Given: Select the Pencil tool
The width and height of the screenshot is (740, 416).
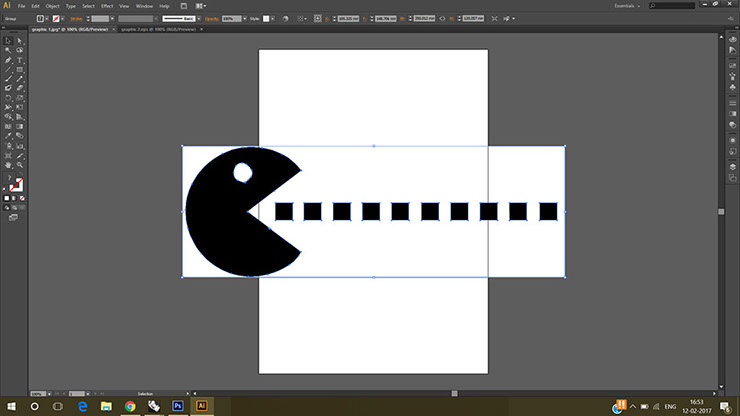Looking at the screenshot, I should tap(20, 79).
